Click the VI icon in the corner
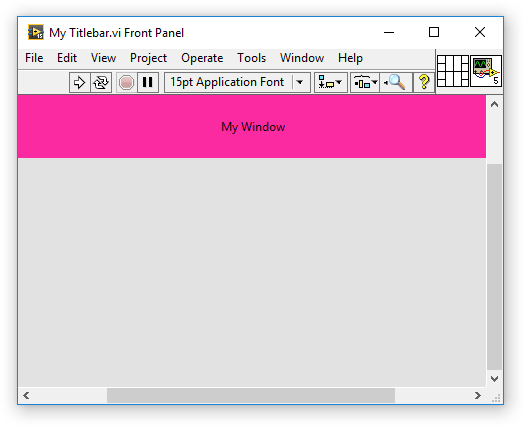The image size is (525, 427). [486, 71]
